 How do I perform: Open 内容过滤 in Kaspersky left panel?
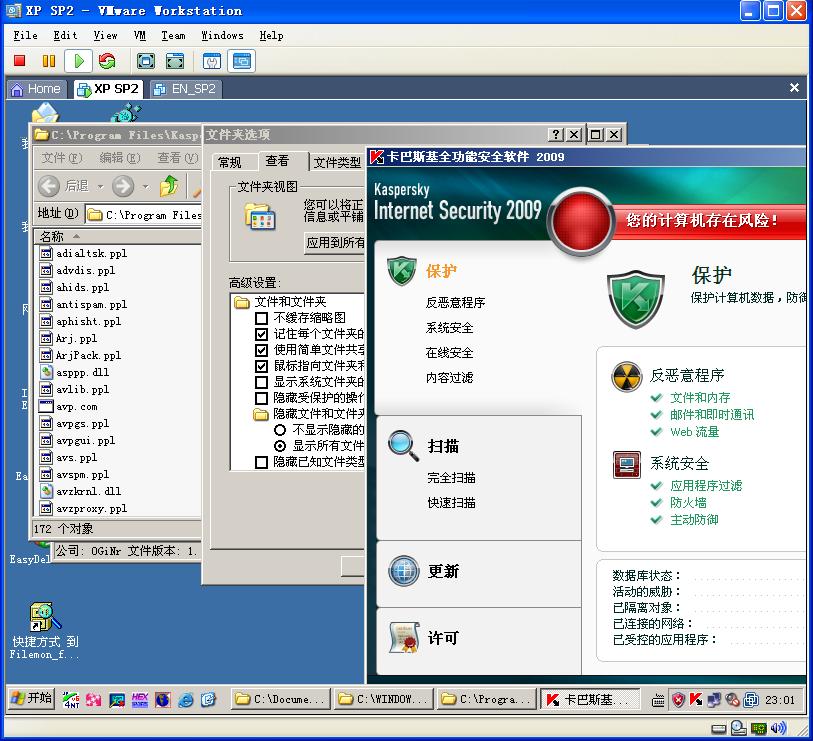click(x=450, y=378)
